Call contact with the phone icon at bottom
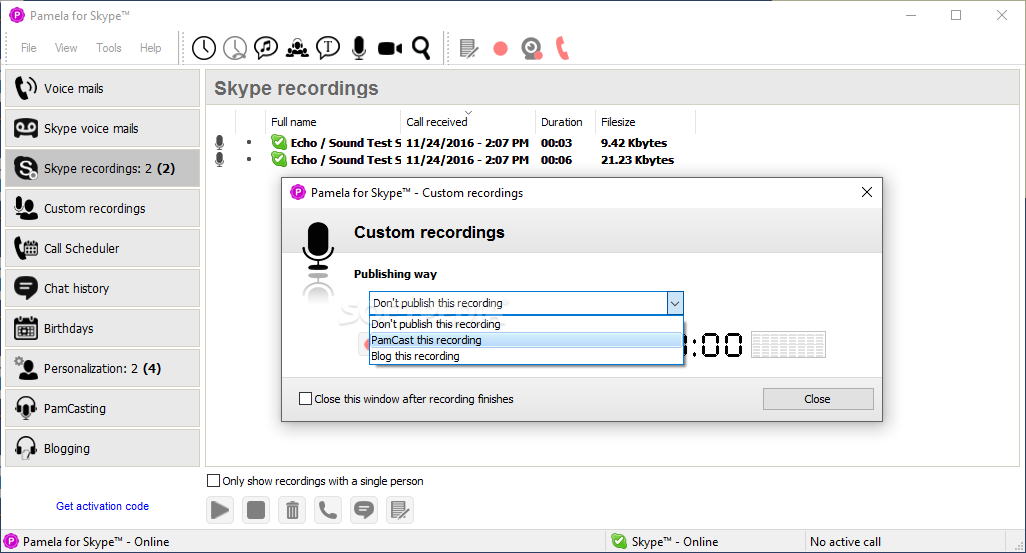This screenshot has height=553, width=1026. coord(328,510)
